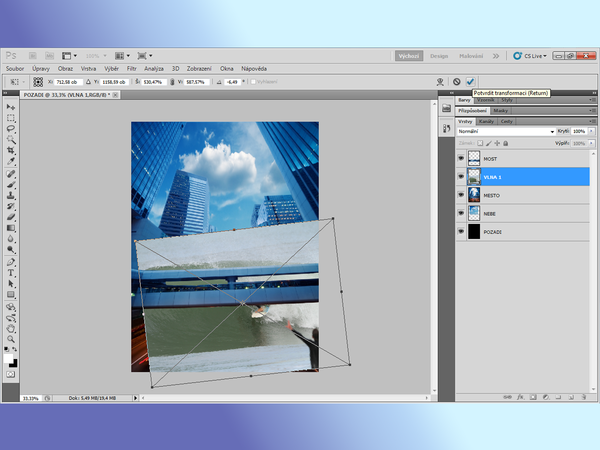
Task: Select the Type (T) tool
Action: coord(11,272)
